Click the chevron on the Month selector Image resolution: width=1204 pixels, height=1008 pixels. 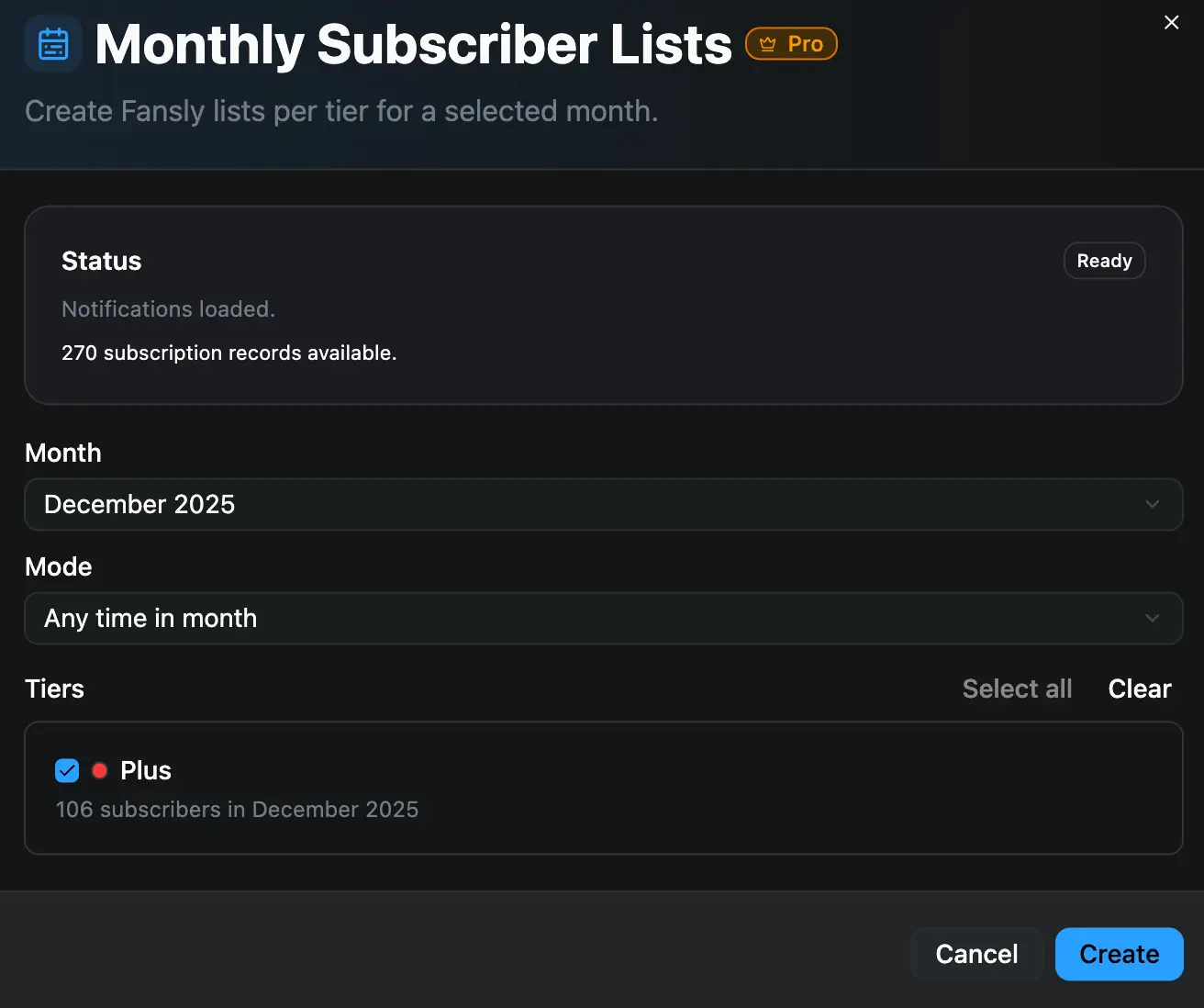(1154, 504)
